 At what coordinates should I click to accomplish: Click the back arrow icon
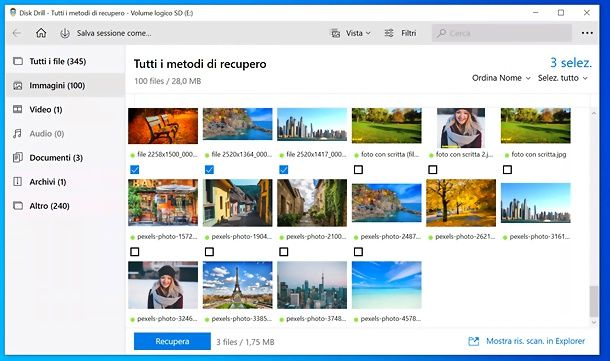(x=17, y=33)
